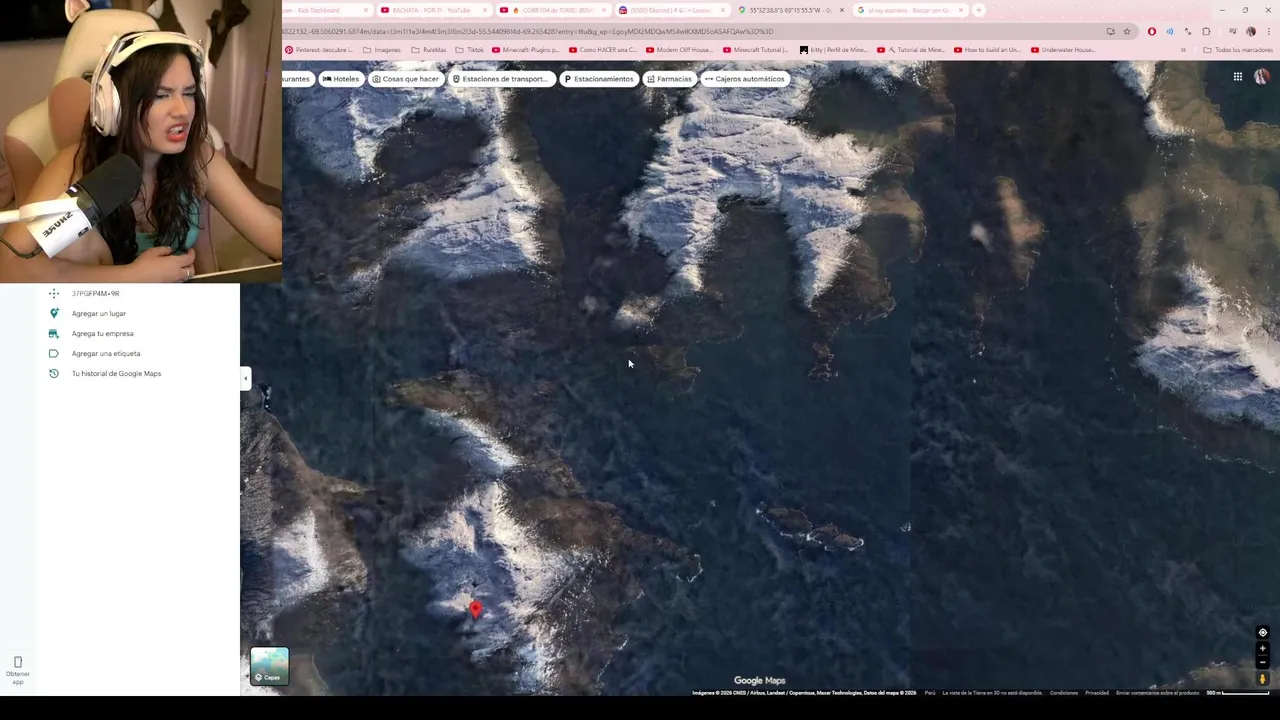Click the Opera-style red extension icon
This screenshot has height=720, width=1280.
tap(1152, 31)
